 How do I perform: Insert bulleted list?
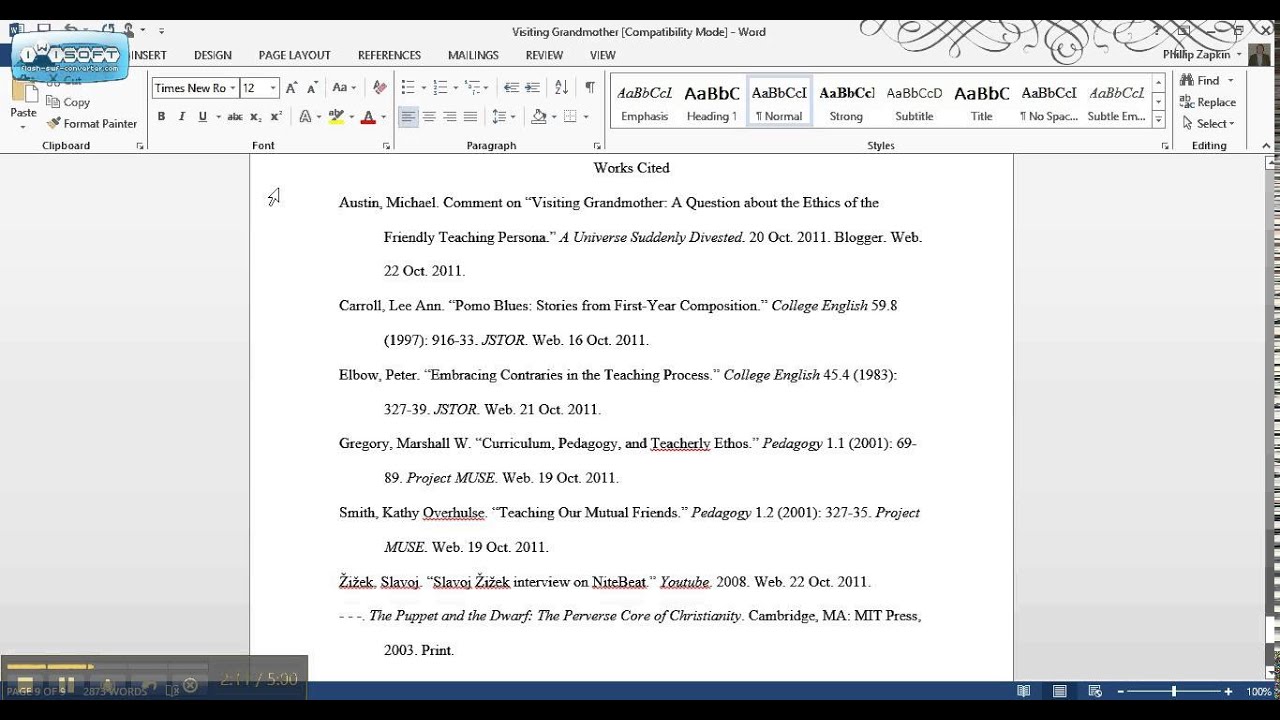point(408,88)
